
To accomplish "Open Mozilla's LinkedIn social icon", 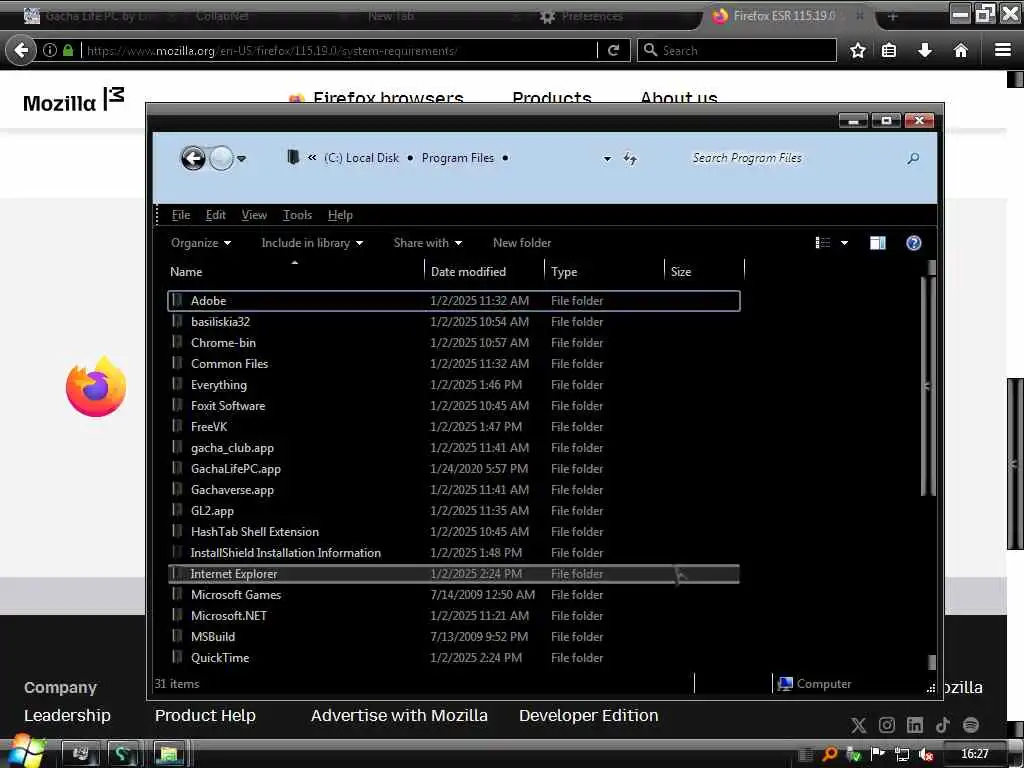I will (915, 725).
